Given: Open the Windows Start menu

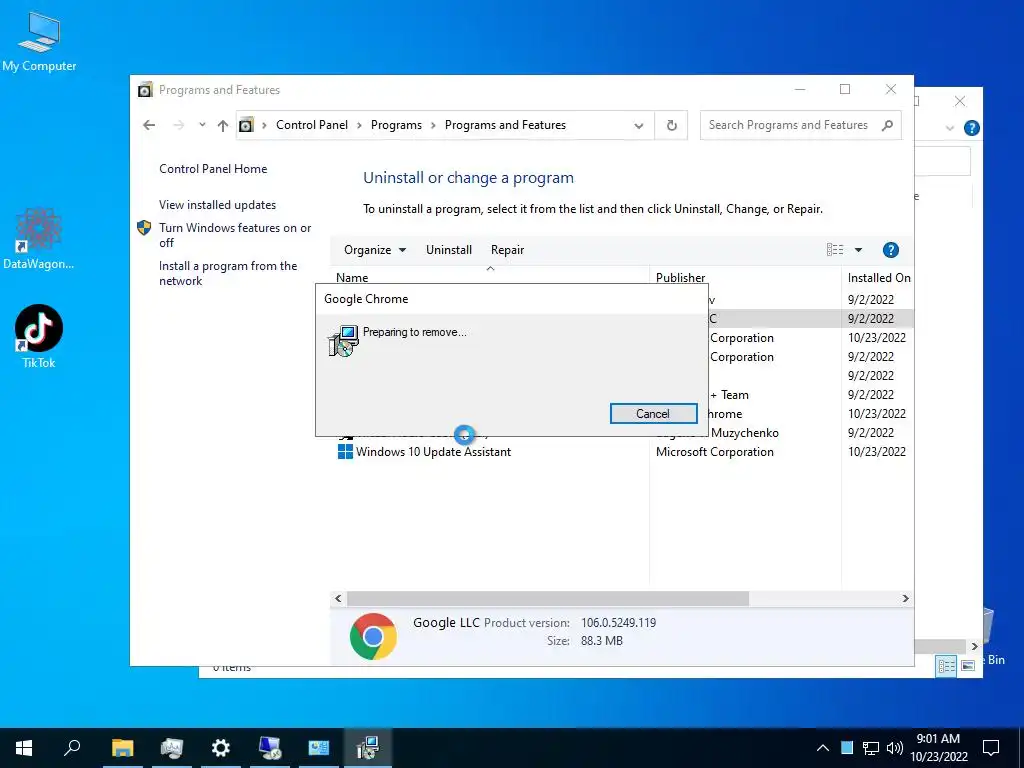Looking at the screenshot, I should click(x=24, y=748).
